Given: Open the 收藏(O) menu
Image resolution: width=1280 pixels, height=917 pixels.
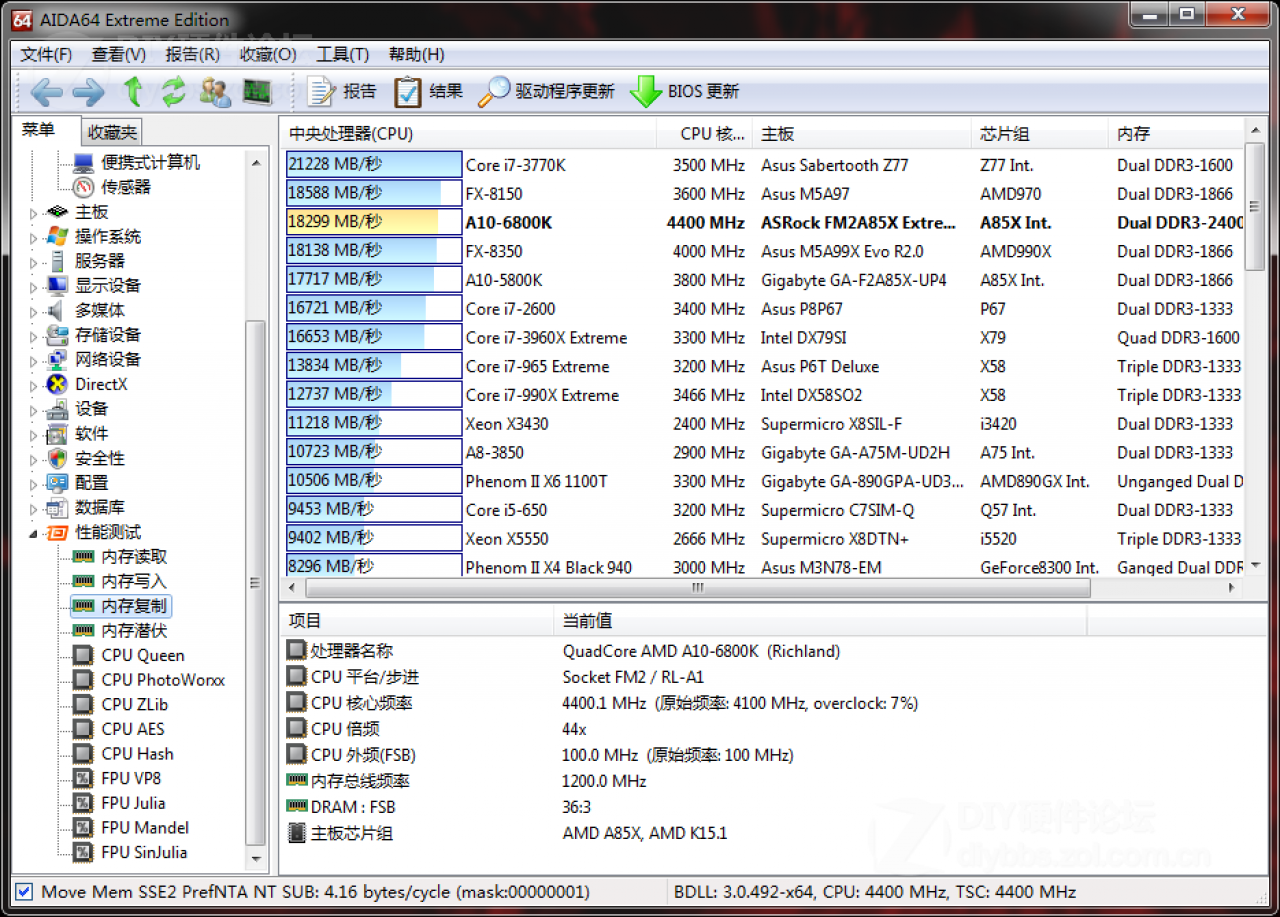Looking at the screenshot, I should click(x=268, y=54).
